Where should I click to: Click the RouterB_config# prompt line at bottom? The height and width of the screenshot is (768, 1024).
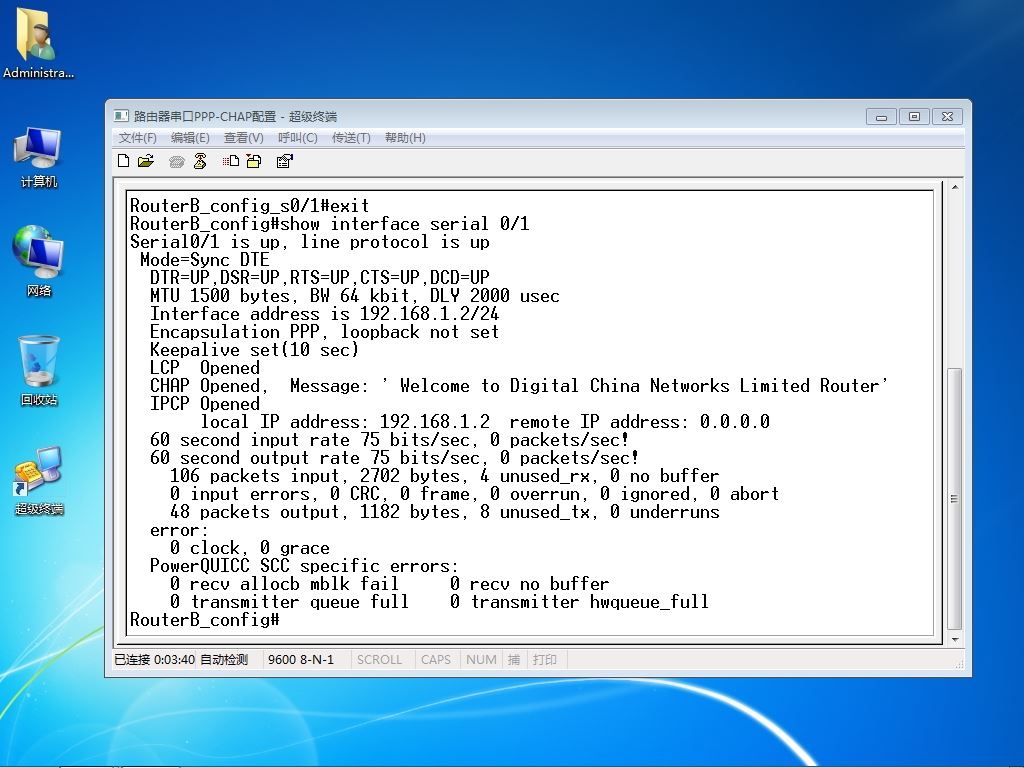204,620
